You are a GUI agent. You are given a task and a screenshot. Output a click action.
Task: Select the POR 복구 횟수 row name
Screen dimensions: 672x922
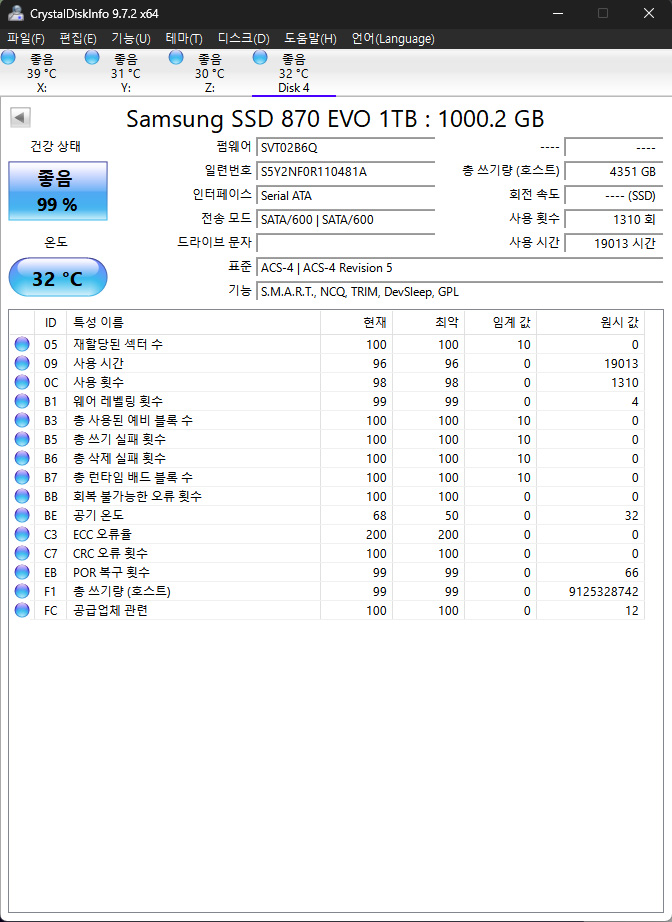(x=111, y=572)
